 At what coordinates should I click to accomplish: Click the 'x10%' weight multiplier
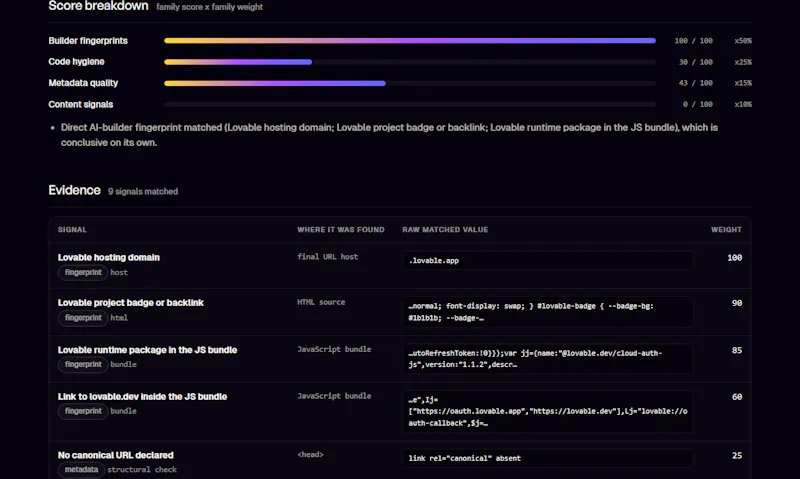pyautogui.click(x=743, y=104)
